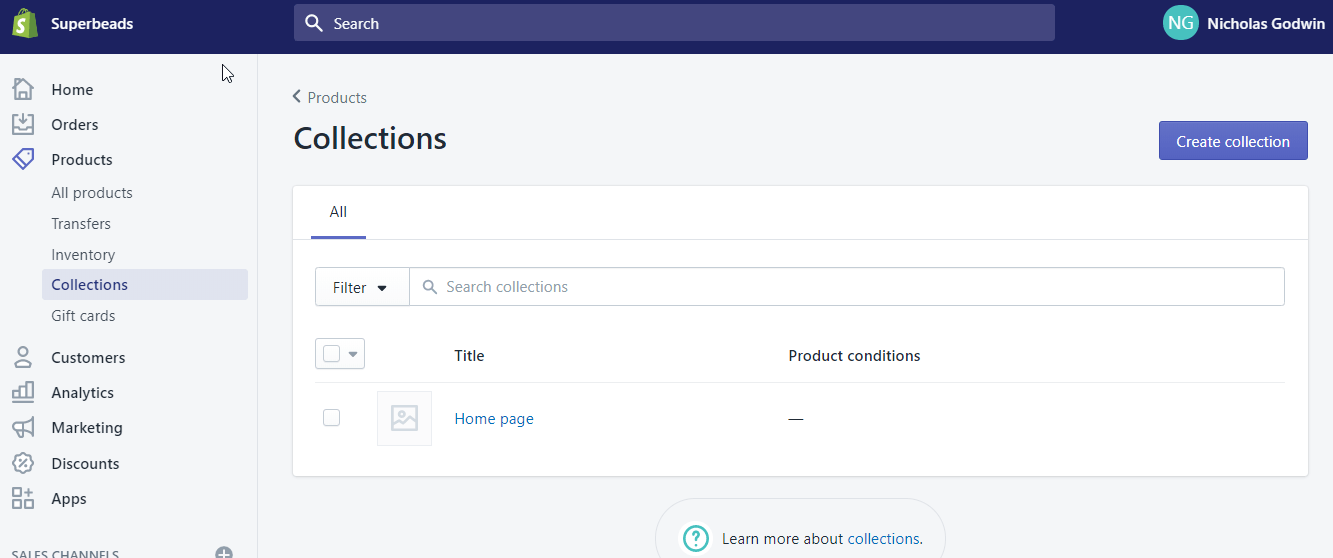Click the Discounts percent badge icon
The image size is (1333, 558).
pos(23,463)
